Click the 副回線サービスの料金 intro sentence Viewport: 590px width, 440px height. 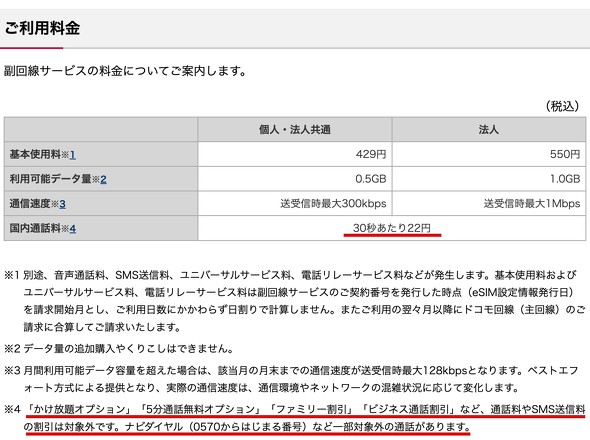[125, 71]
